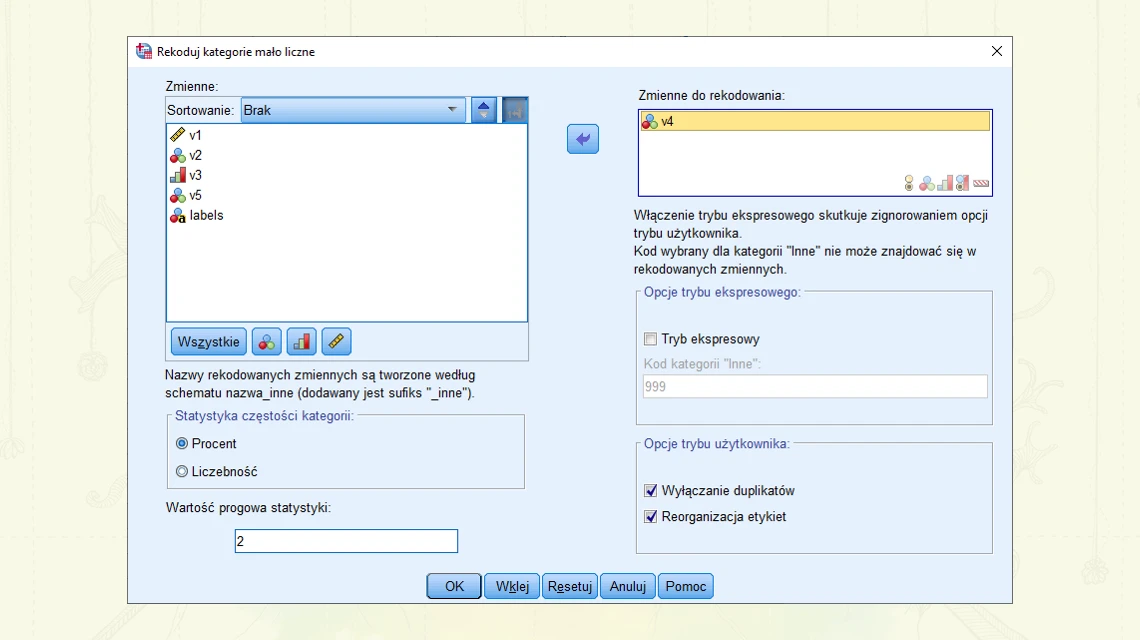Viewport: 1140px width, 640px height.
Task: Click the Wklej button
Action: pos(512,586)
